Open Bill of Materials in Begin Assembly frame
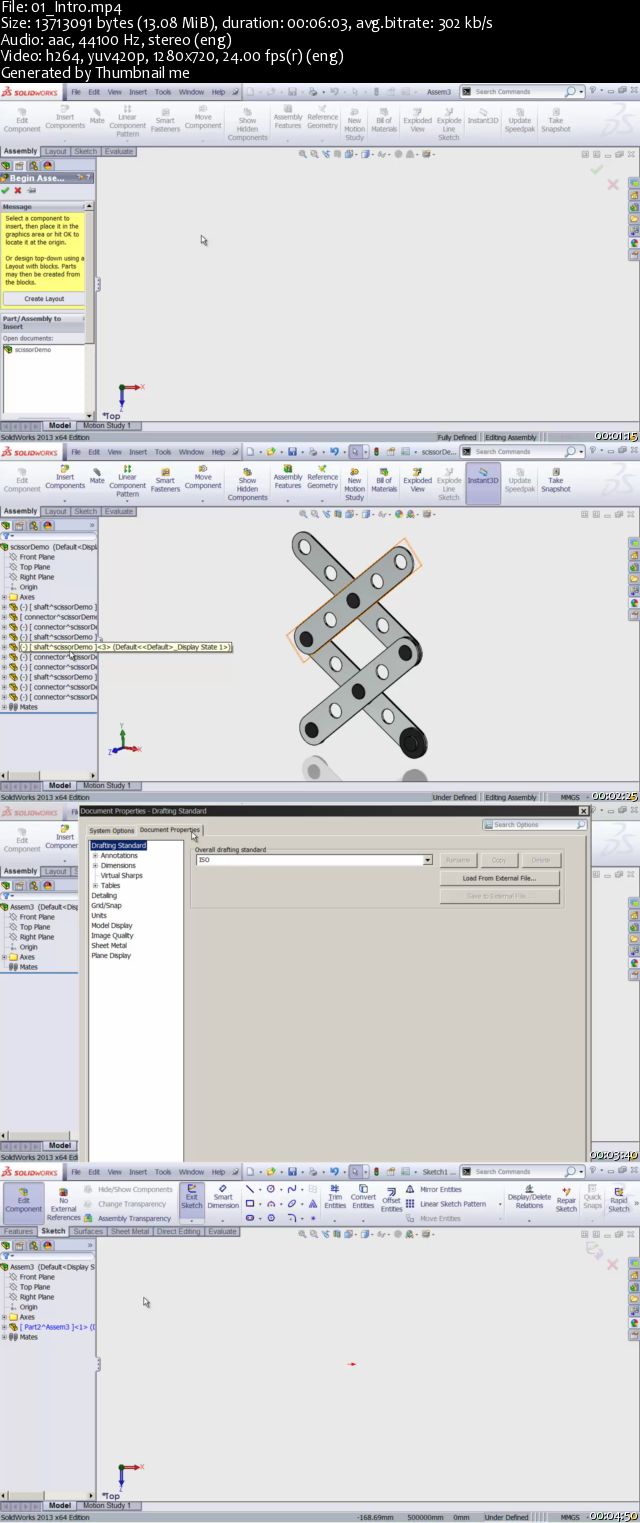The width and height of the screenshot is (640, 1523). [384, 118]
